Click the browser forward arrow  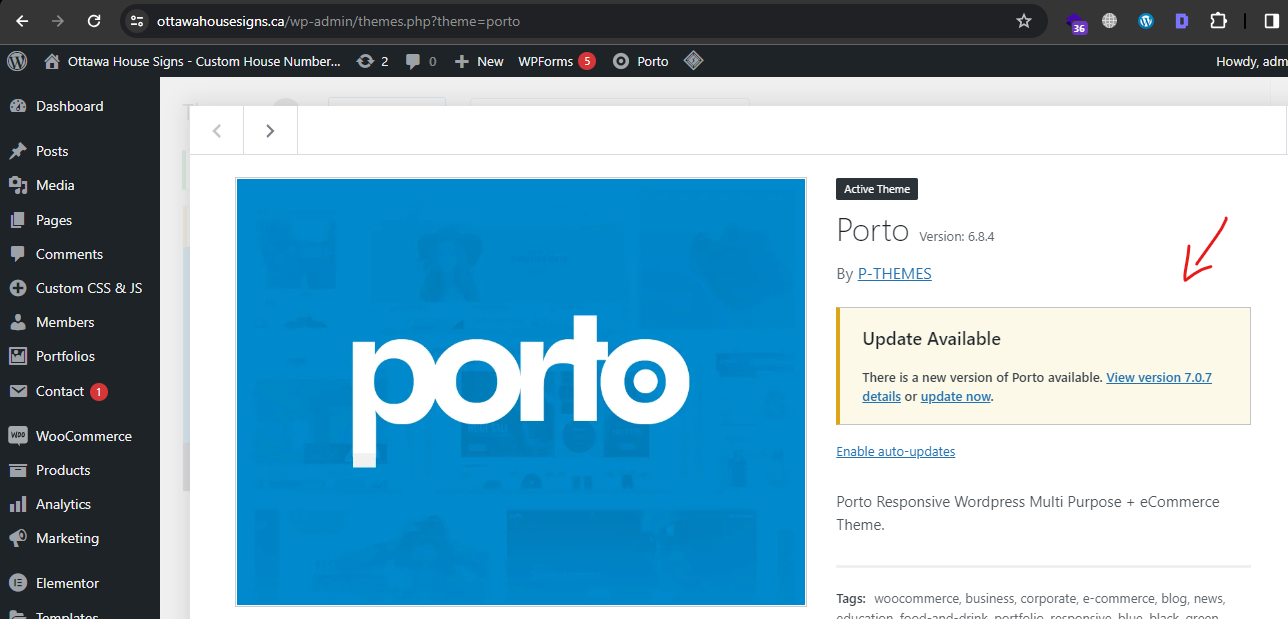(x=57, y=21)
